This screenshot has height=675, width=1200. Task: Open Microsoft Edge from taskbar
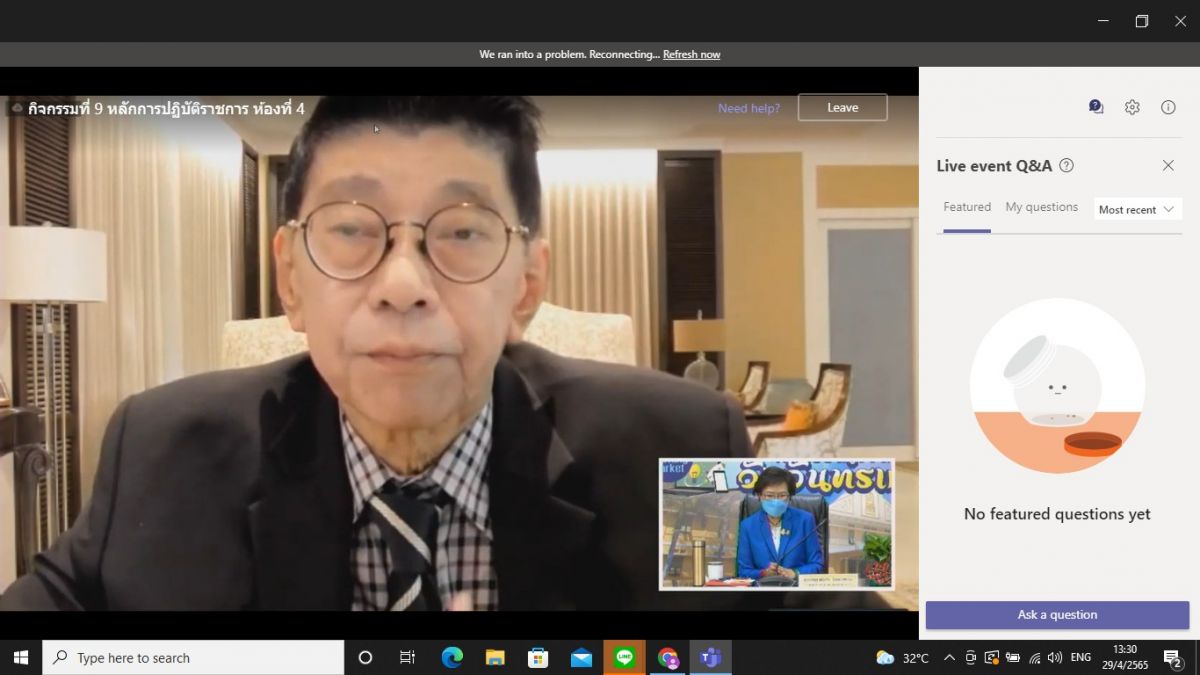452,658
